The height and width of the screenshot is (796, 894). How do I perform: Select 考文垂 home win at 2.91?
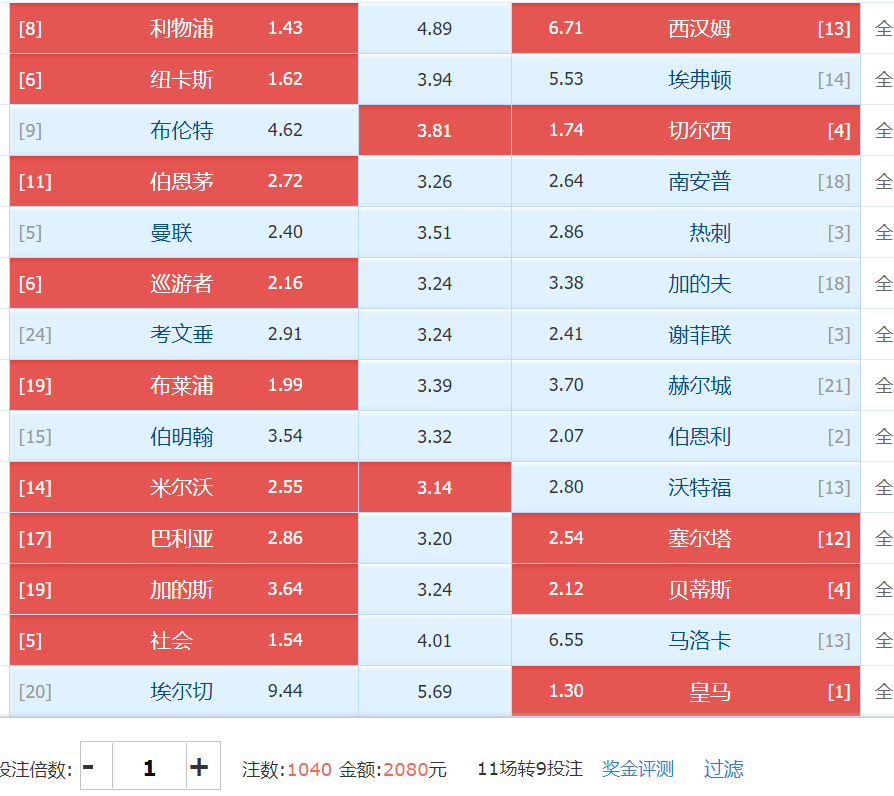pos(184,334)
